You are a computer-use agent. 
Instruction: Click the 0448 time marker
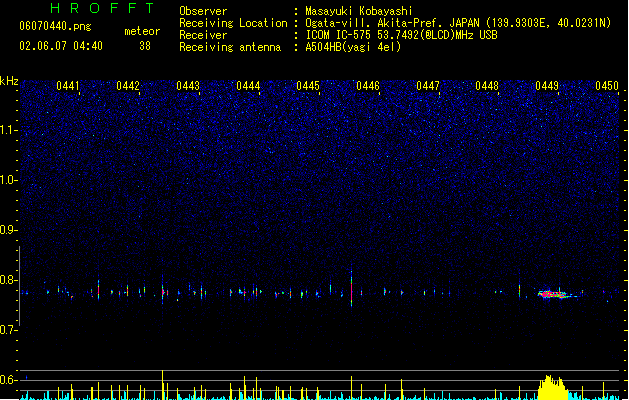pyautogui.click(x=487, y=86)
